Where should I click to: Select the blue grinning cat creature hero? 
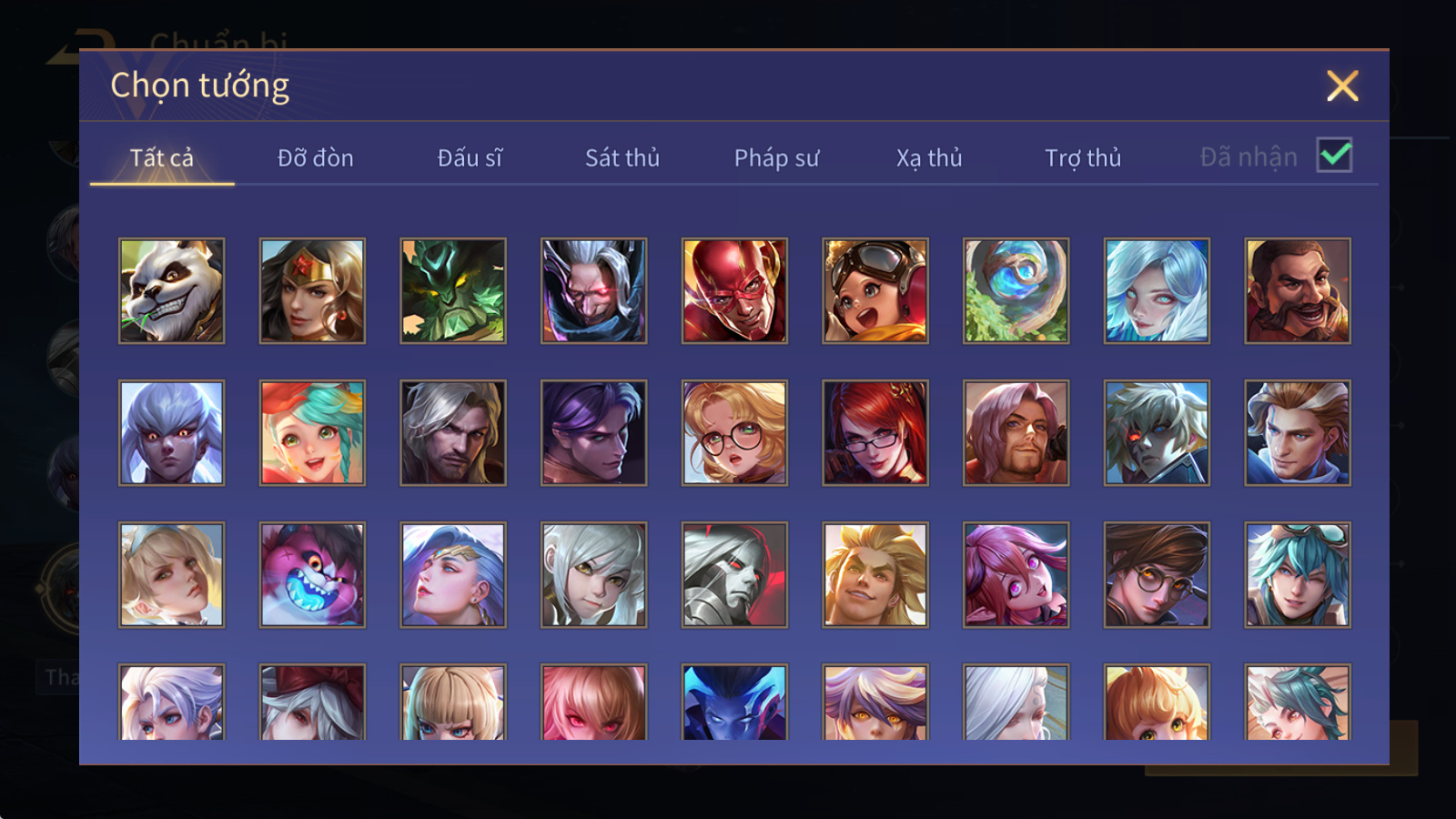(312, 575)
